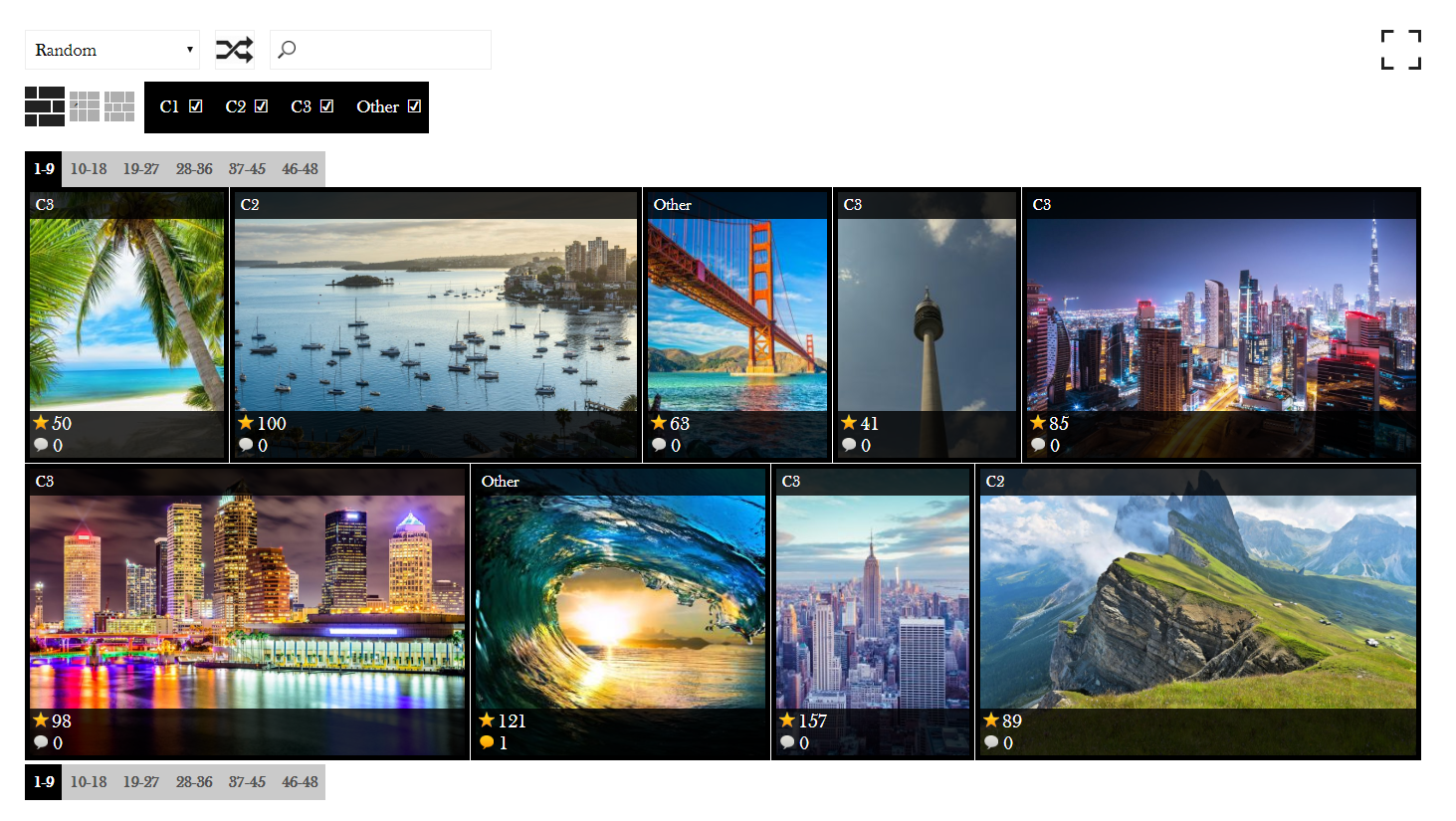
Task: Click the magnifying glass search icon
Action: point(287,50)
